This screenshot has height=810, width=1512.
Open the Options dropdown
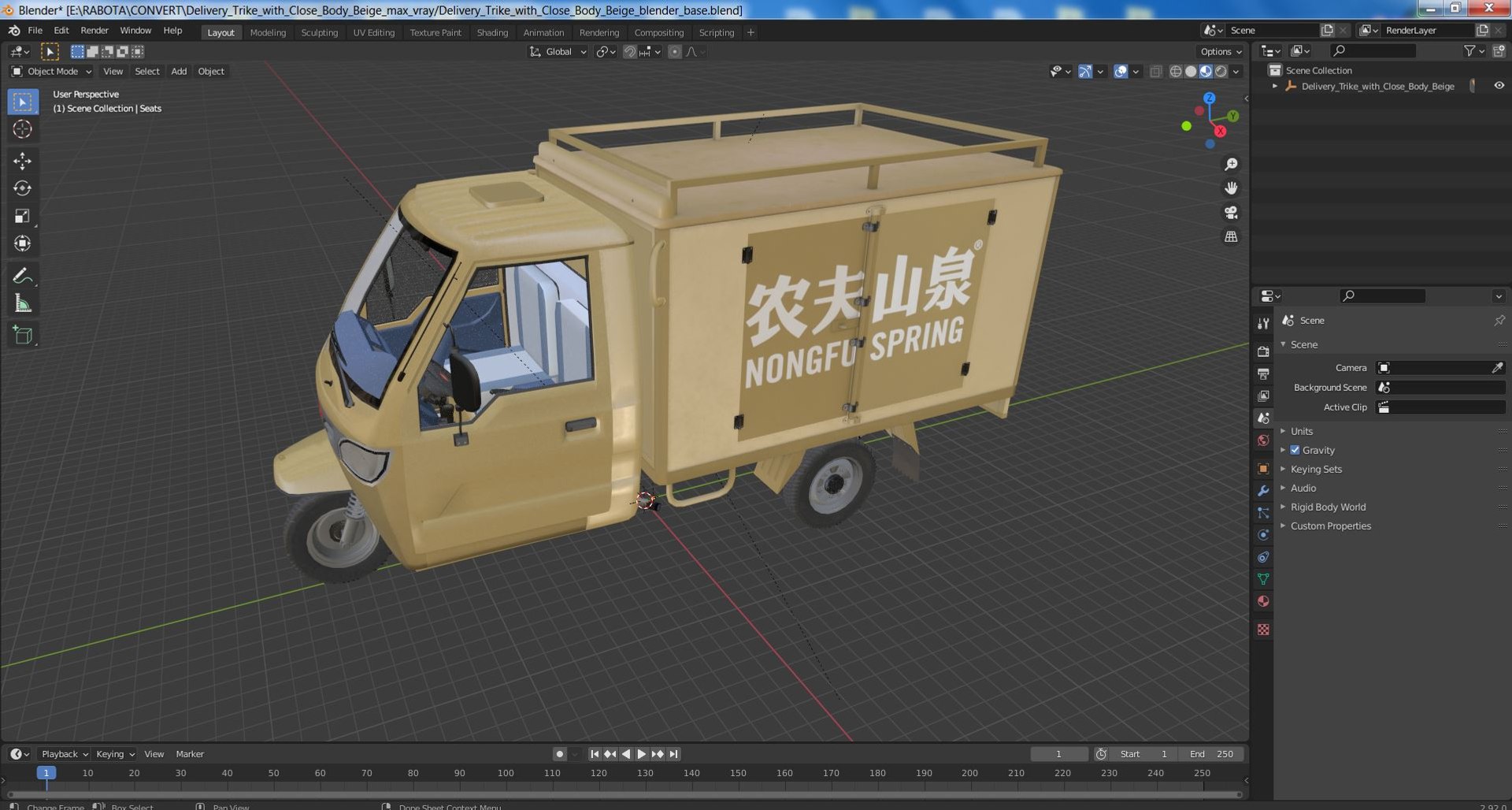(1221, 51)
